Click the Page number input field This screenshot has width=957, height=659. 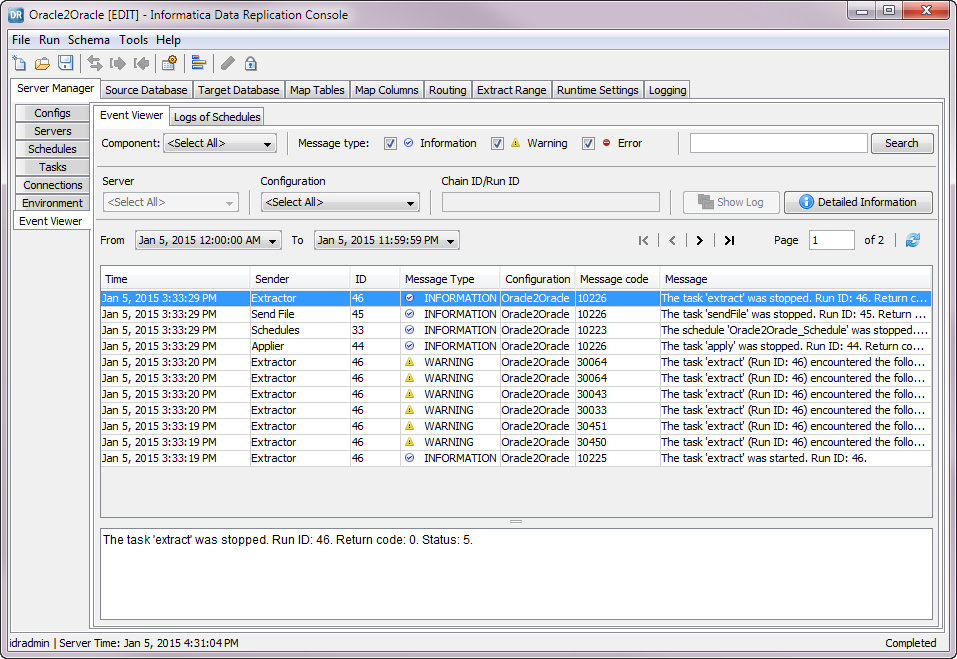coord(831,240)
